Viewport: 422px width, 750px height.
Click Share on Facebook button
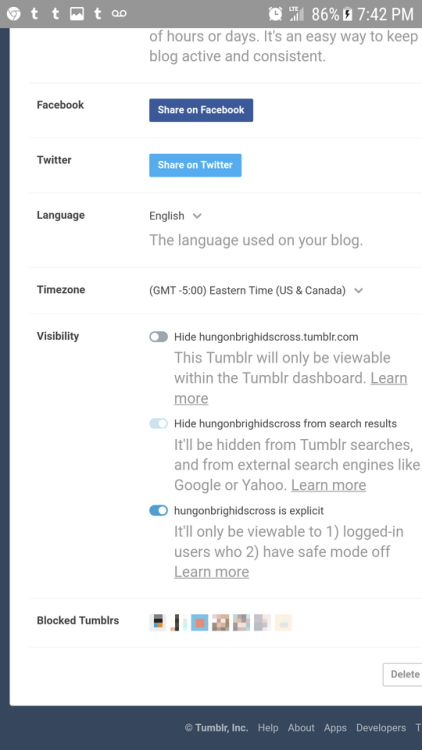(201, 110)
